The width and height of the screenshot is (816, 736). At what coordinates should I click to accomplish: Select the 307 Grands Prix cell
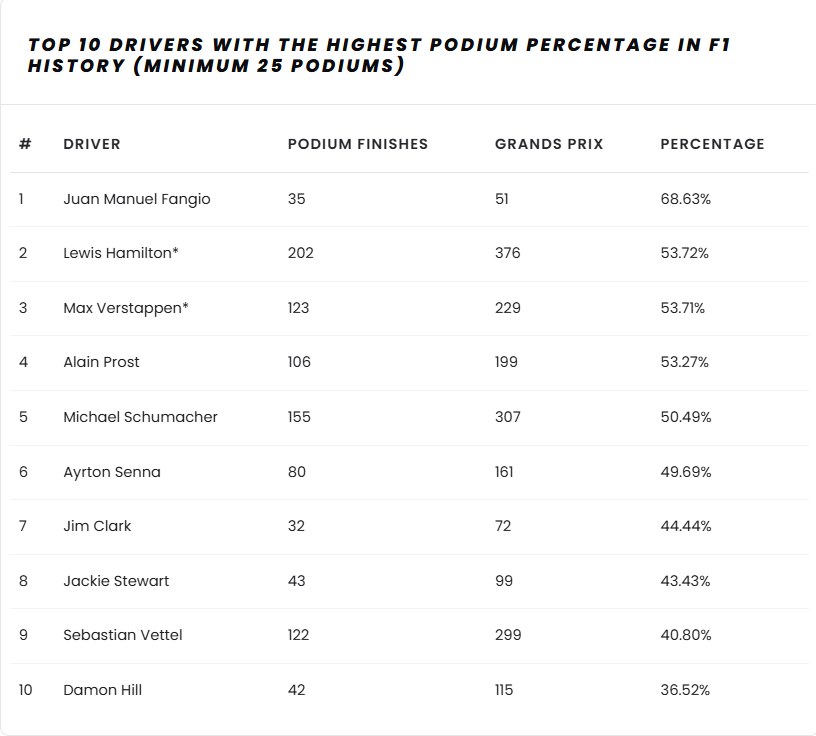coord(508,417)
